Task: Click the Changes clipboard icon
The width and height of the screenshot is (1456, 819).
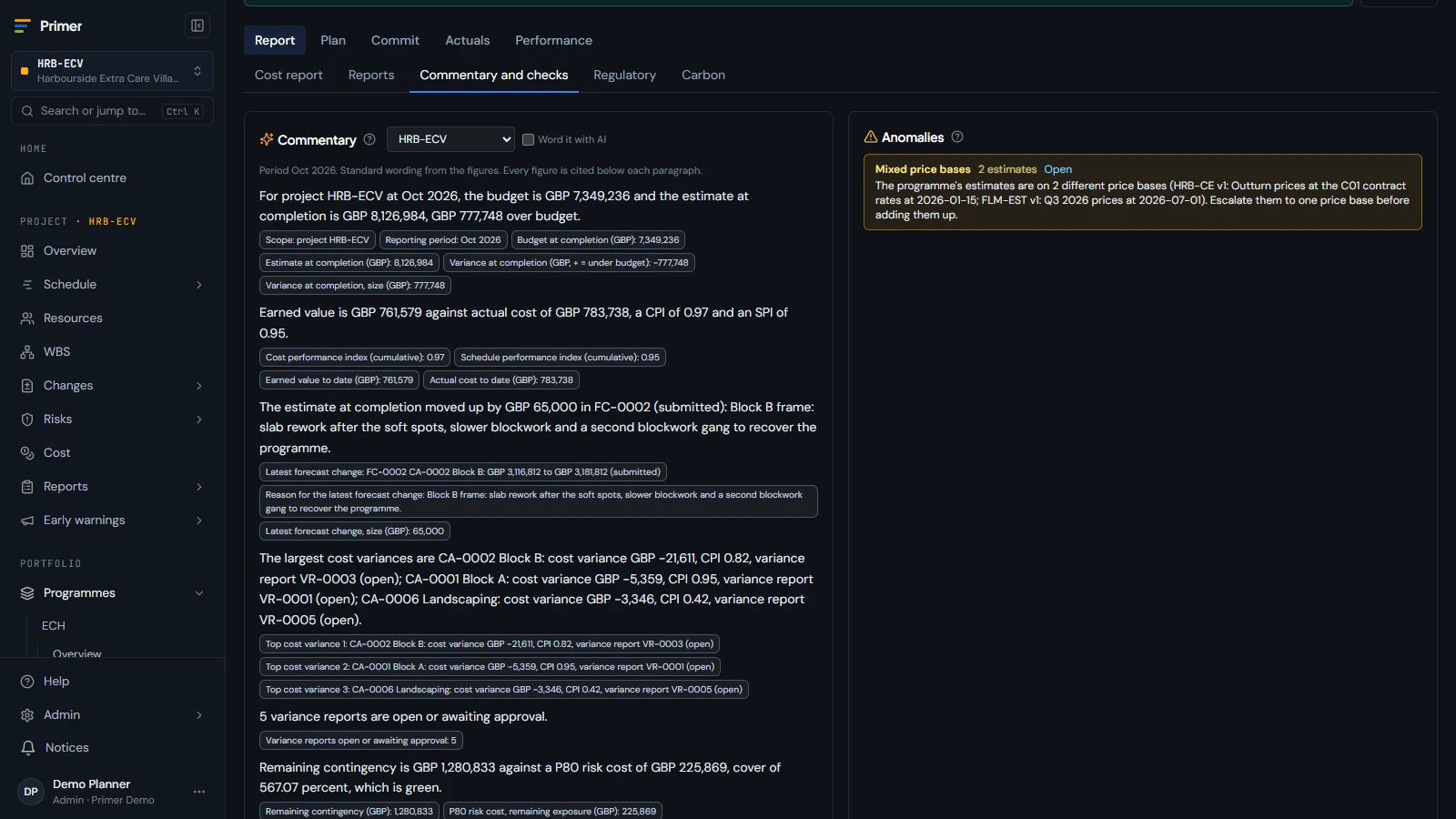Action: [x=27, y=386]
